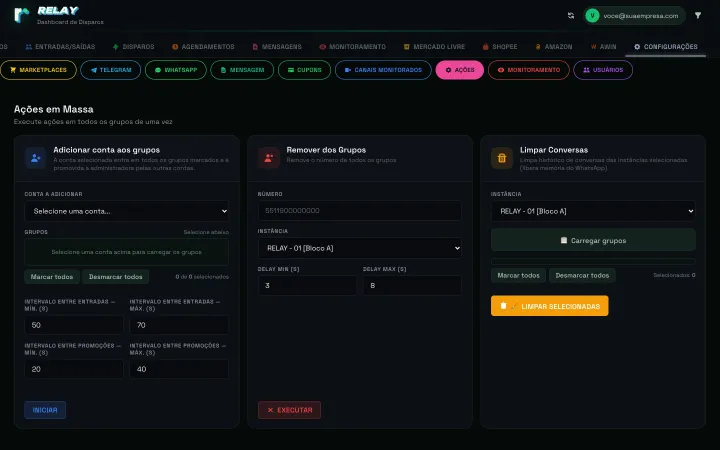Select the WhatsApp pill
The width and height of the screenshot is (720, 450).
pyautogui.click(x=176, y=70)
